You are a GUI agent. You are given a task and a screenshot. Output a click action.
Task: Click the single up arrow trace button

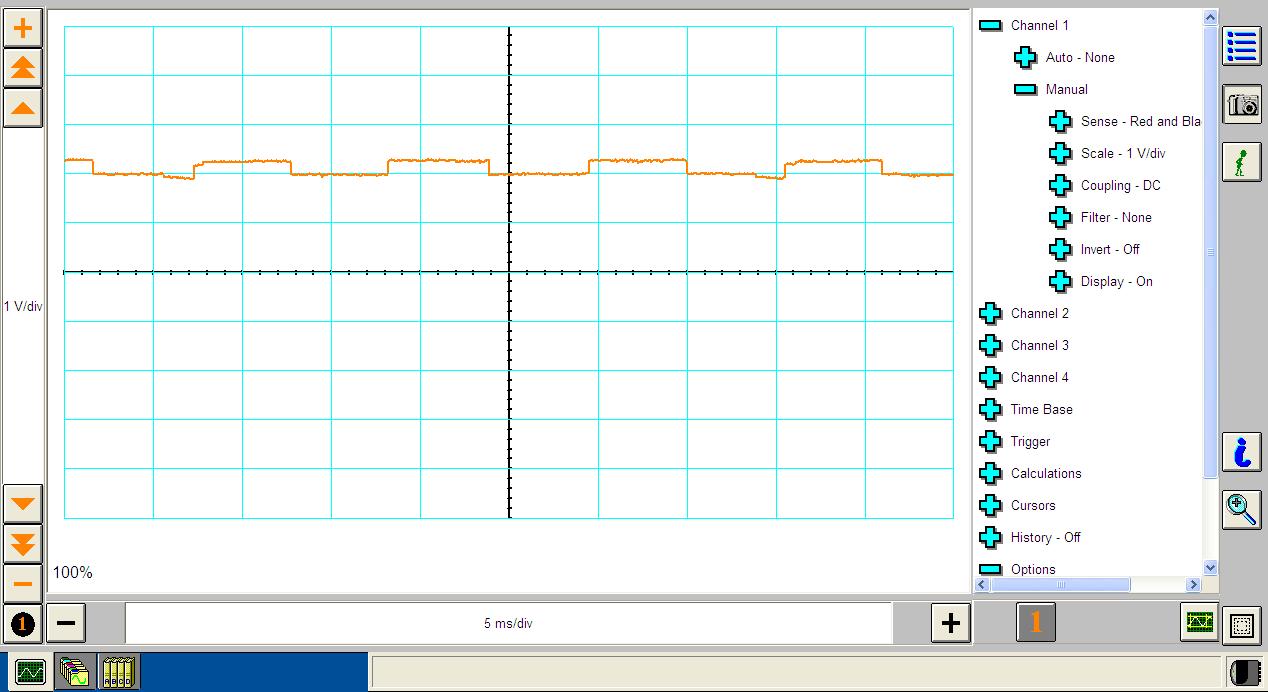pos(23,108)
